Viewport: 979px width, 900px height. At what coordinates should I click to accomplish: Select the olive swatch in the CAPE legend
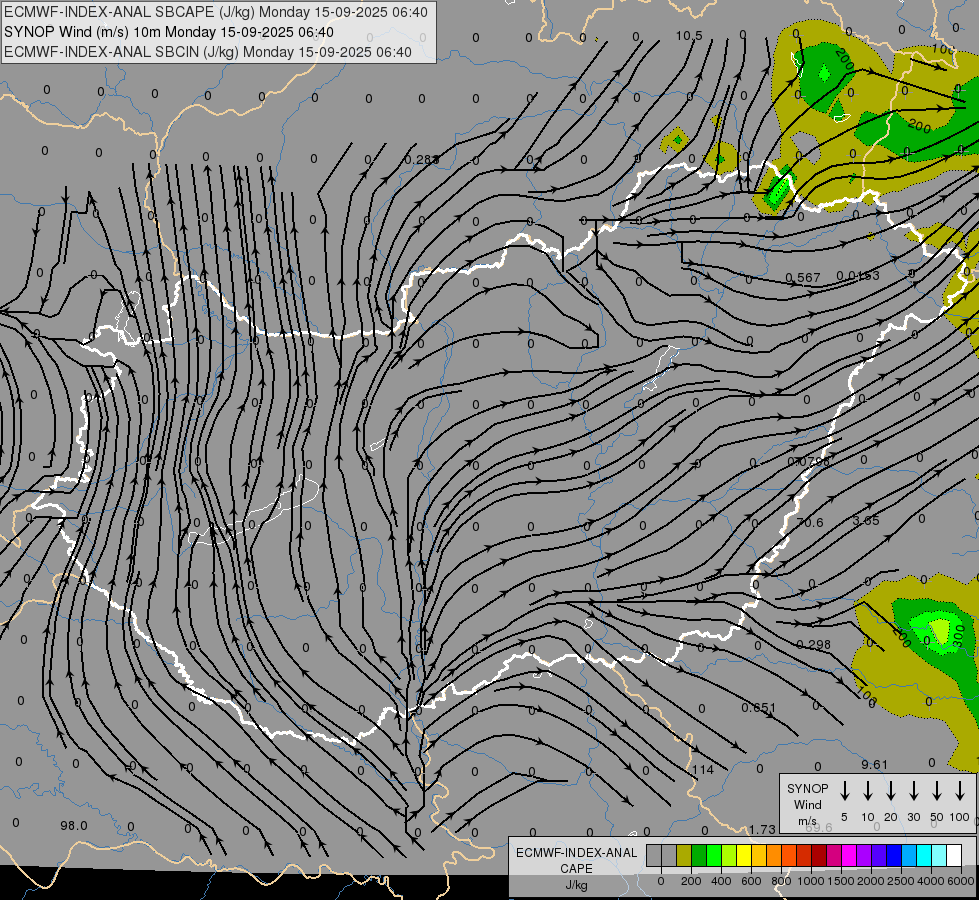coord(684,856)
